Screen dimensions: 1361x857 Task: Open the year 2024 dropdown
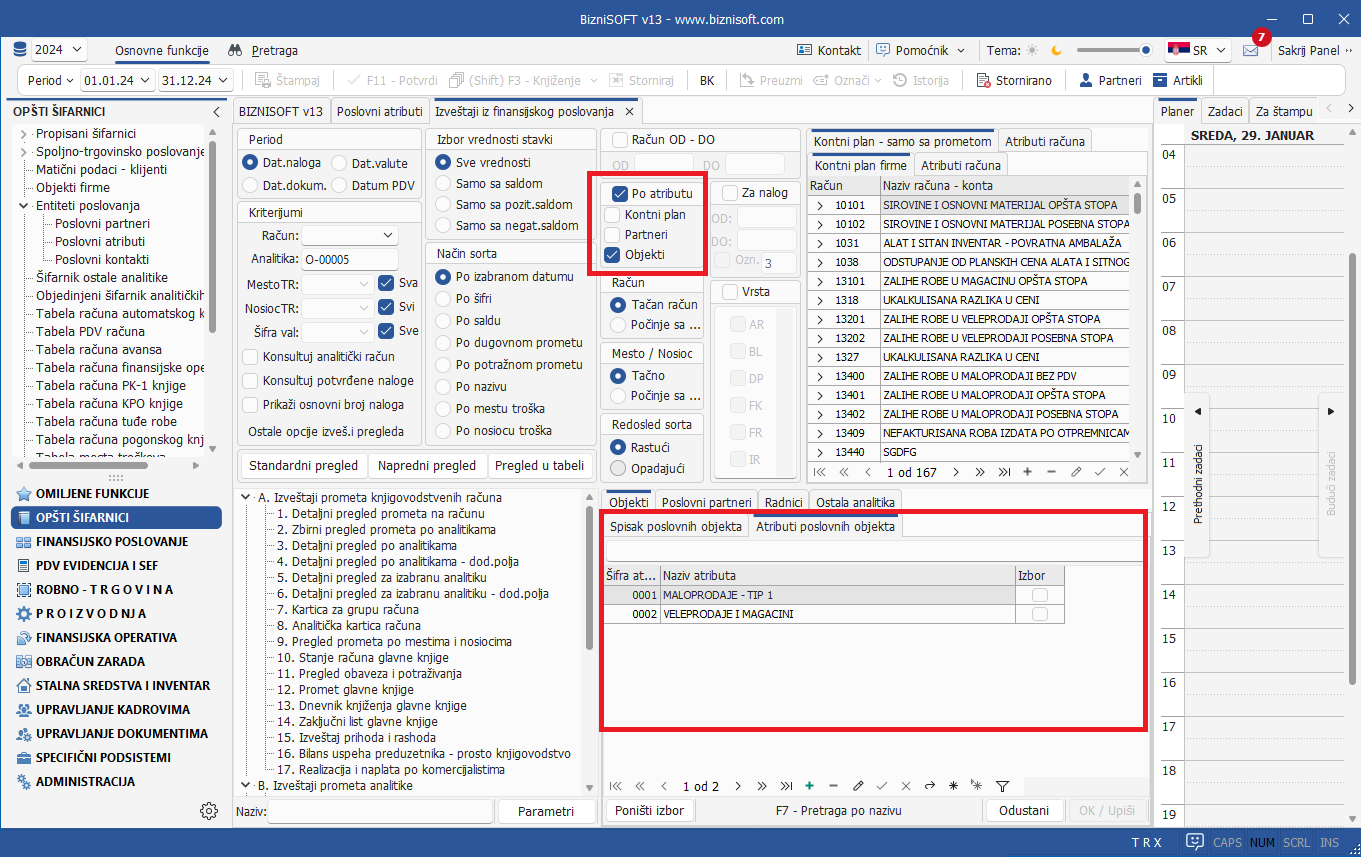coord(59,50)
